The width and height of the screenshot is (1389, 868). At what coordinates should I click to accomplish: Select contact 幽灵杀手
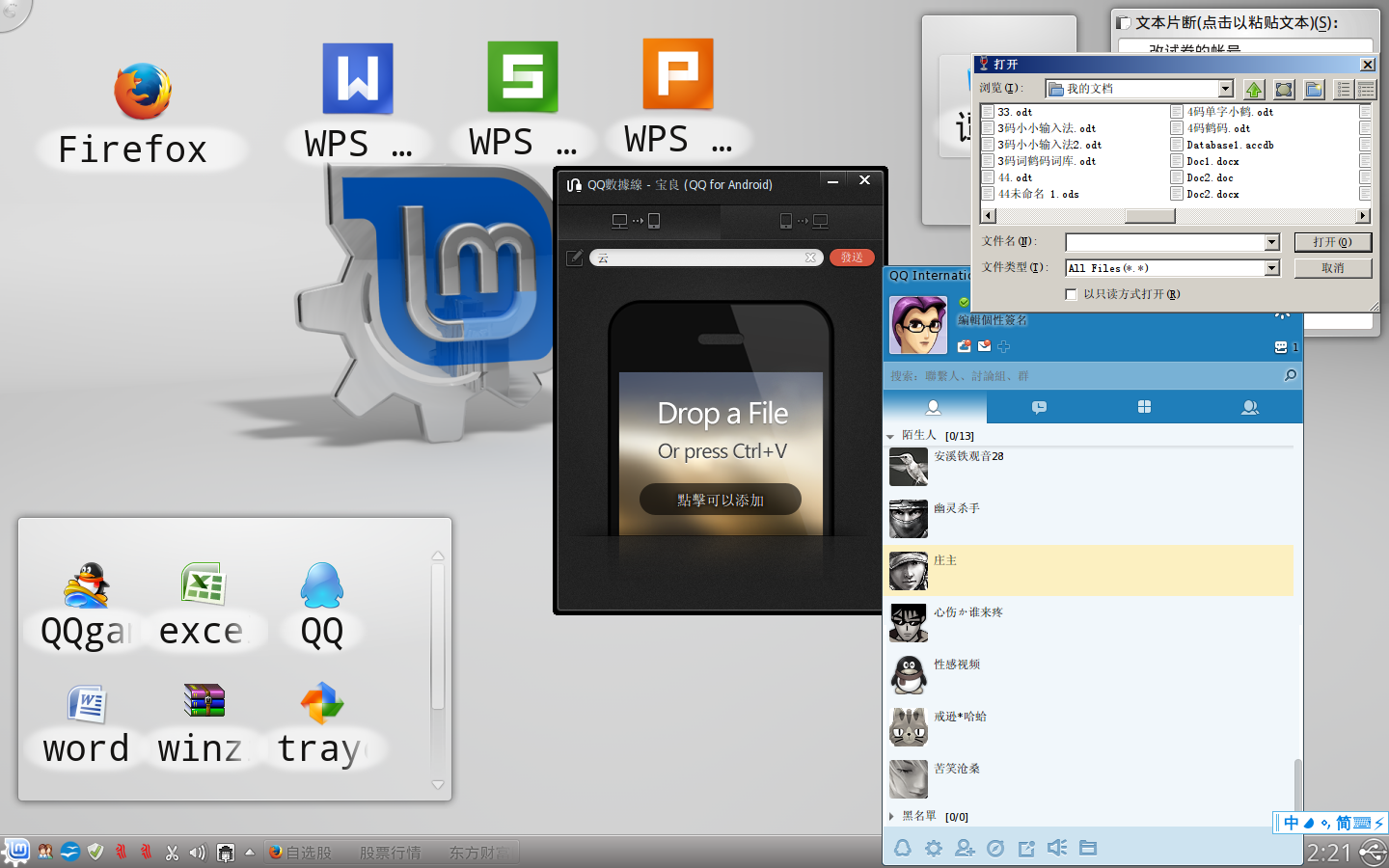tap(1088, 519)
